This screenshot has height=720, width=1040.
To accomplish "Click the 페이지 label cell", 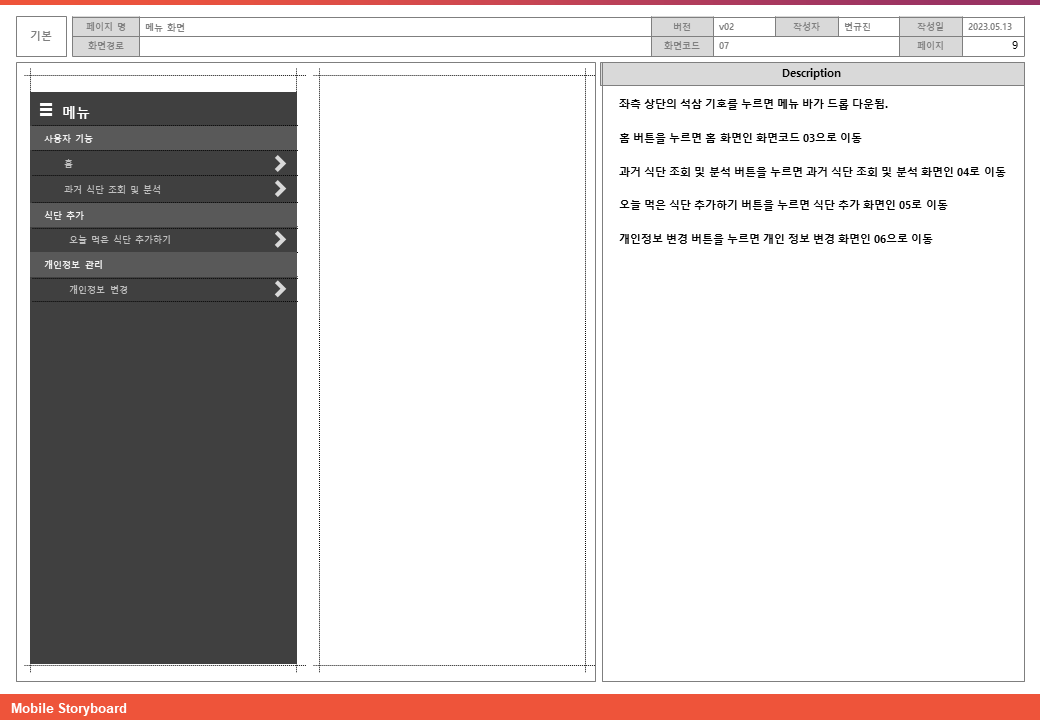I will (x=931, y=46).
